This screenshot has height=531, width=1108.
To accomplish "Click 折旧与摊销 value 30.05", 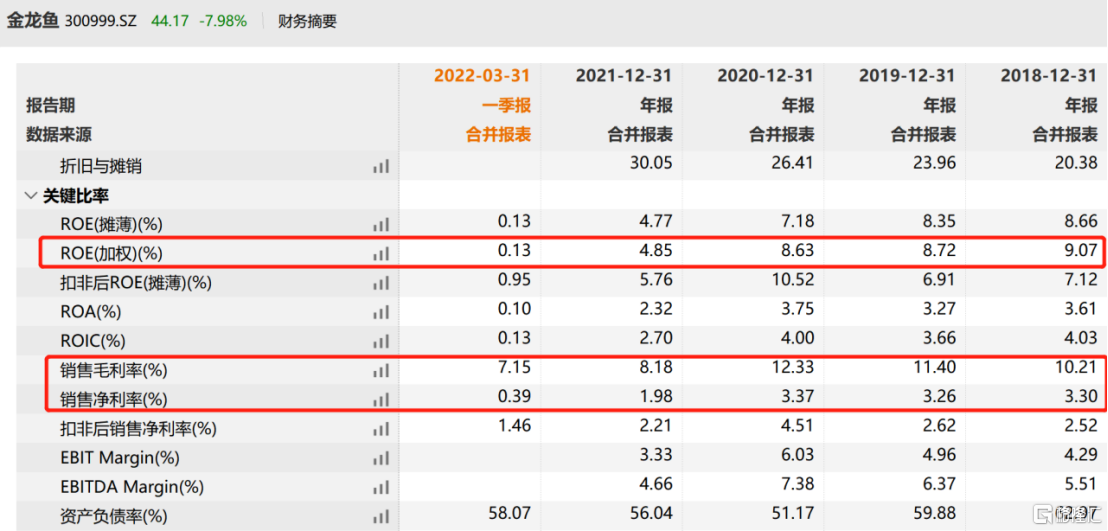I will click(x=653, y=165).
